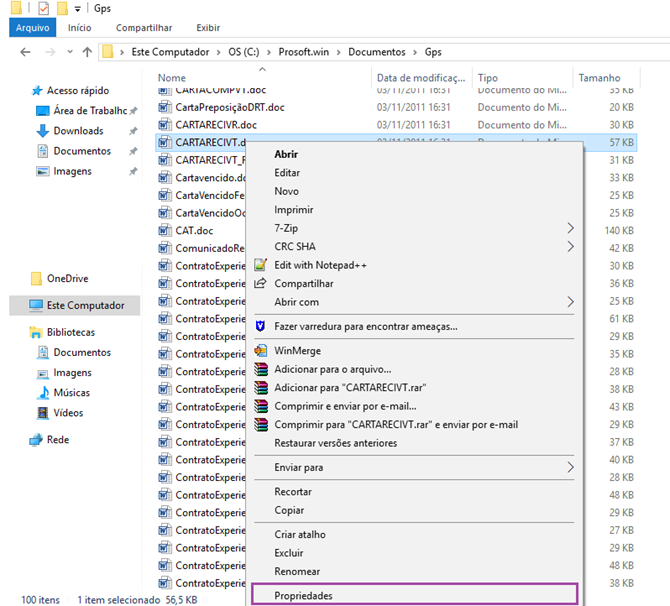Viewport: 670px width, 606px height.
Task: Choose Renomear from the context menu
Action: click(x=297, y=571)
